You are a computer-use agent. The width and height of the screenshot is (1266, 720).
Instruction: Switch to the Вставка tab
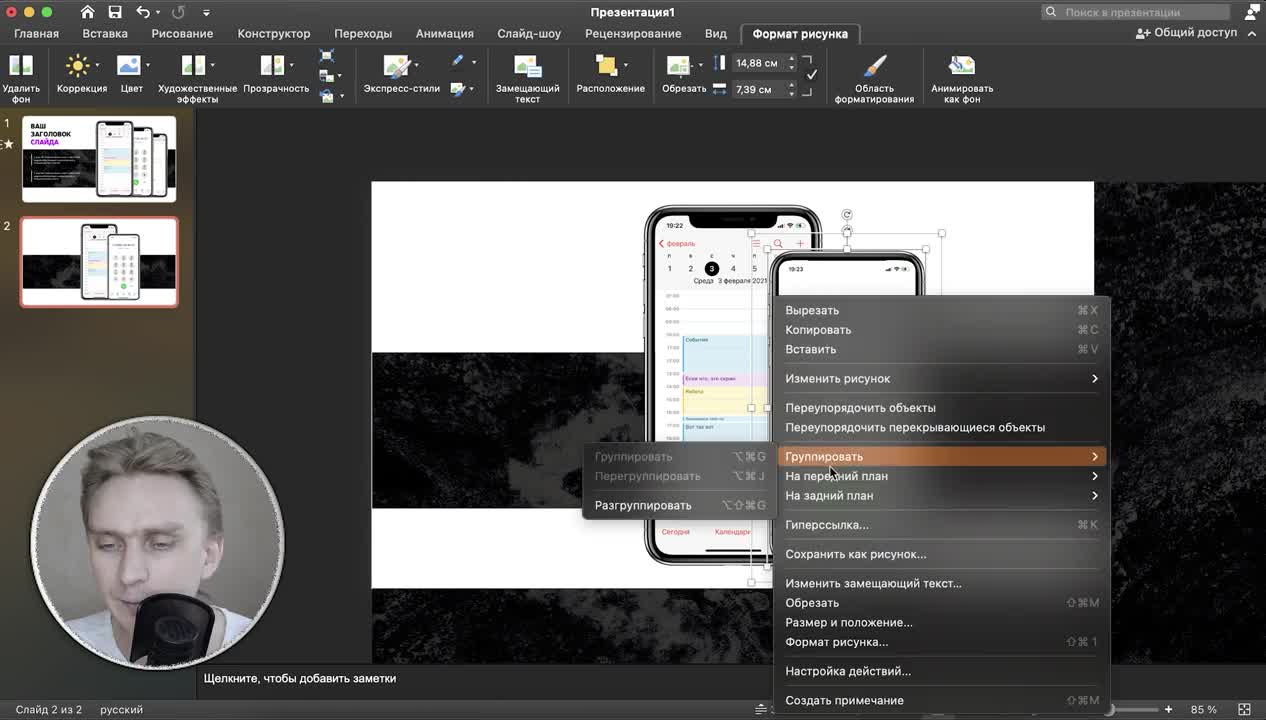(105, 33)
